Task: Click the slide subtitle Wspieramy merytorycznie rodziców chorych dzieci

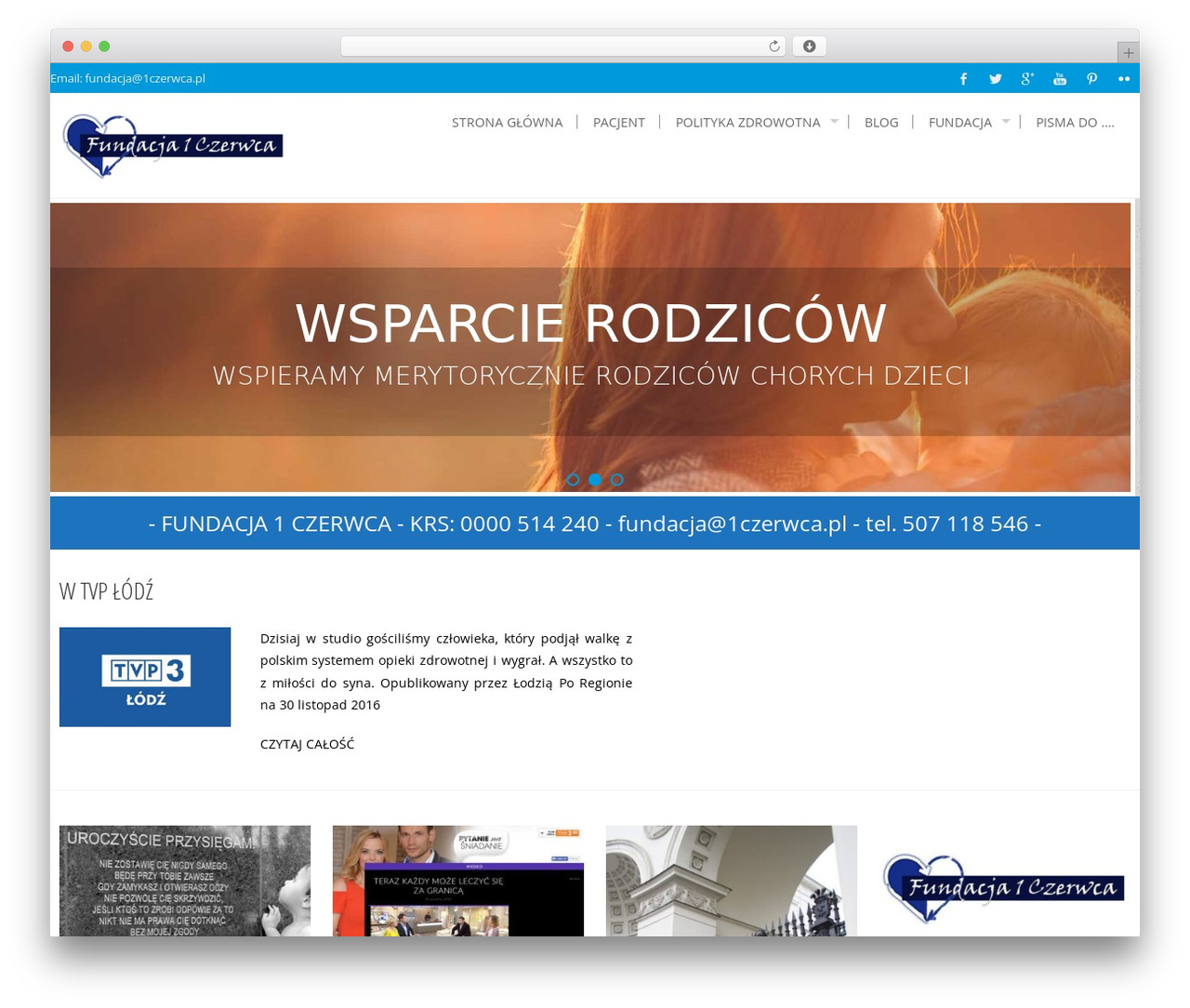Action: click(591, 376)
